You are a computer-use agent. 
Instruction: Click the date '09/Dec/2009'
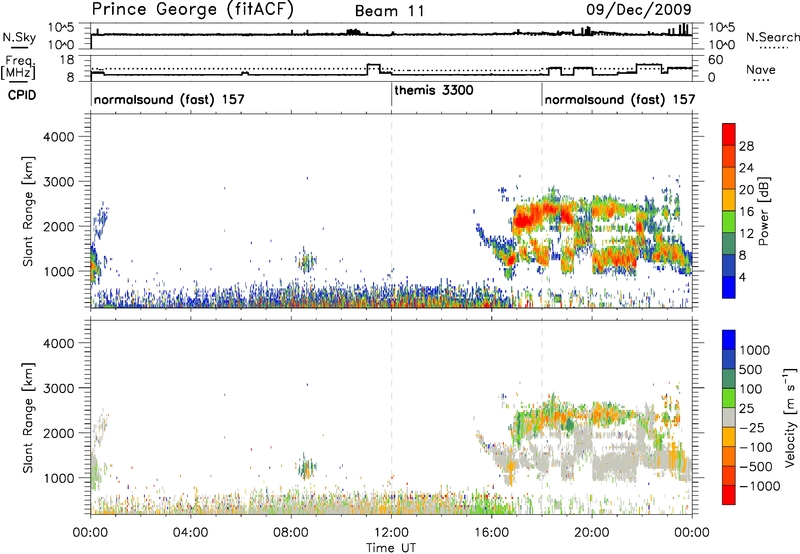[639, 9]
